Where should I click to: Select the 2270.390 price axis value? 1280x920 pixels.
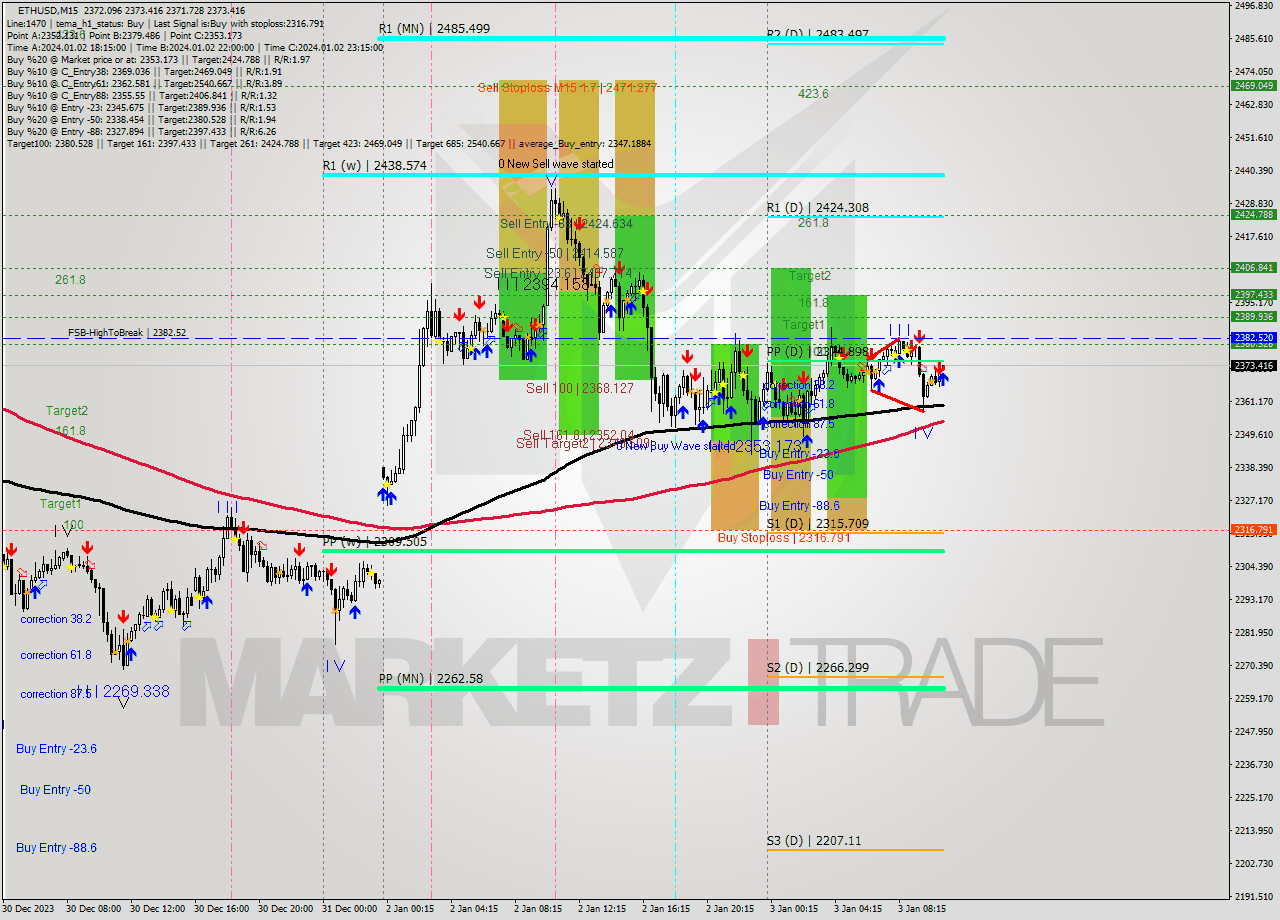click(1253, 665)
